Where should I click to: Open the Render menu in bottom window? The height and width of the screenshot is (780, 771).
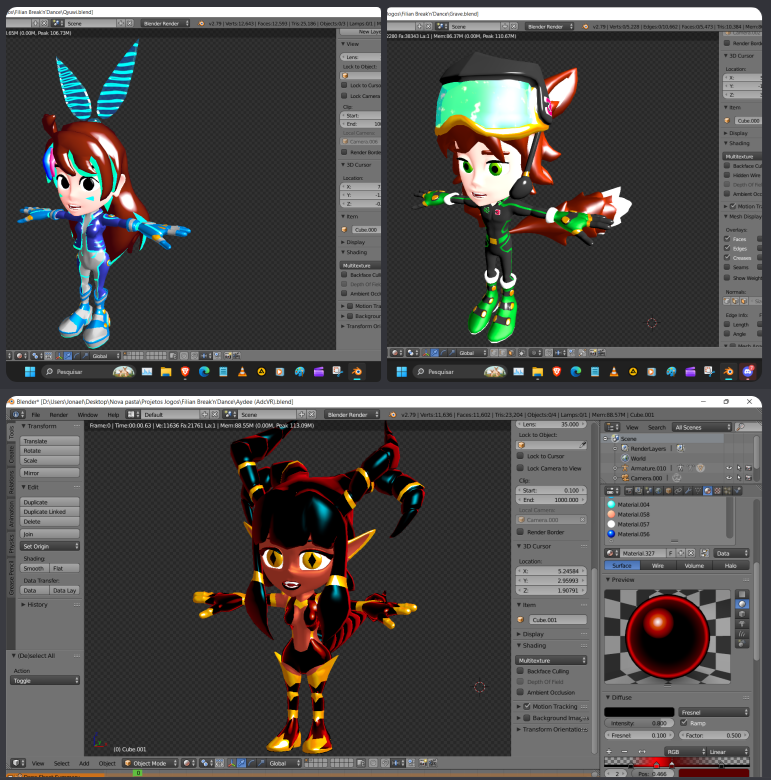tap(59, 414)
